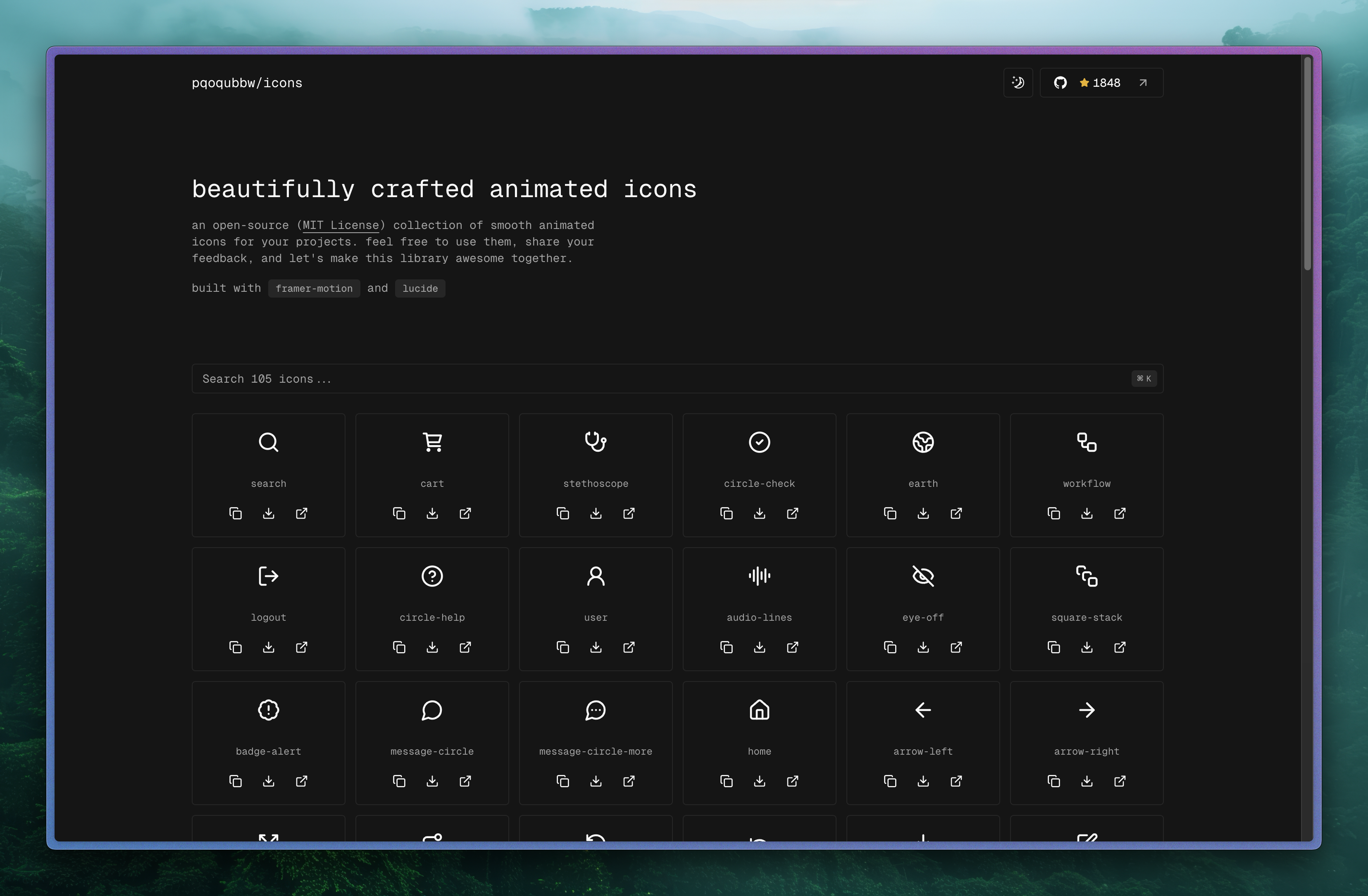Download the stethoscope icon
1368x896 pixels.
click(596, 513)
